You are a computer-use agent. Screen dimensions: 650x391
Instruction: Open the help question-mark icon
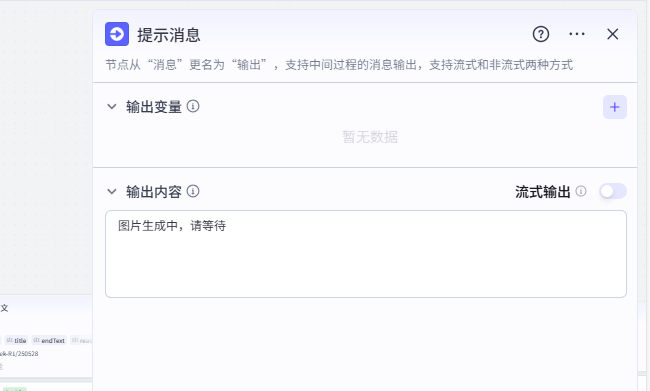[x=541, y=34]
